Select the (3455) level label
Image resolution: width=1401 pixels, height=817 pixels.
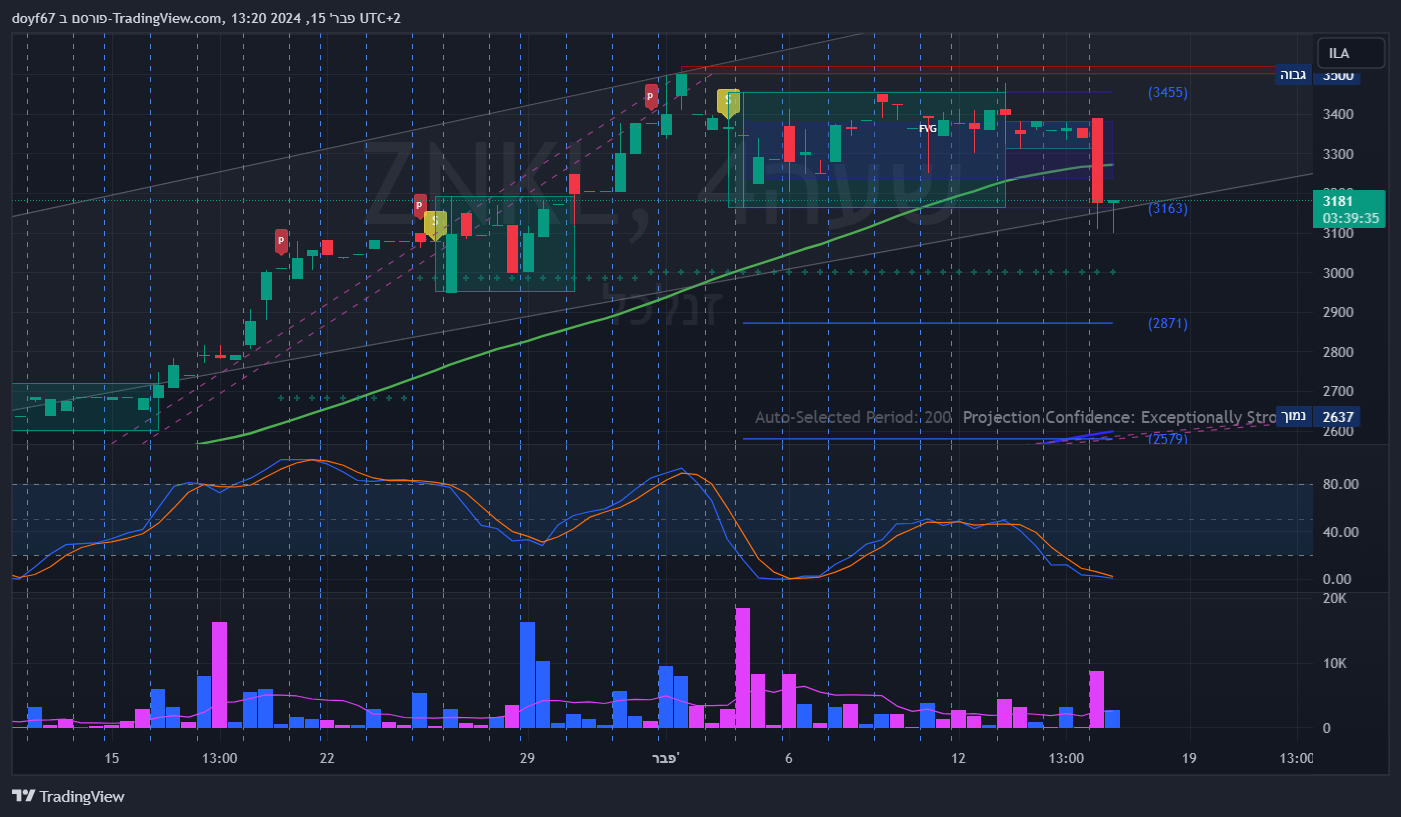(x=1167, y=93)
